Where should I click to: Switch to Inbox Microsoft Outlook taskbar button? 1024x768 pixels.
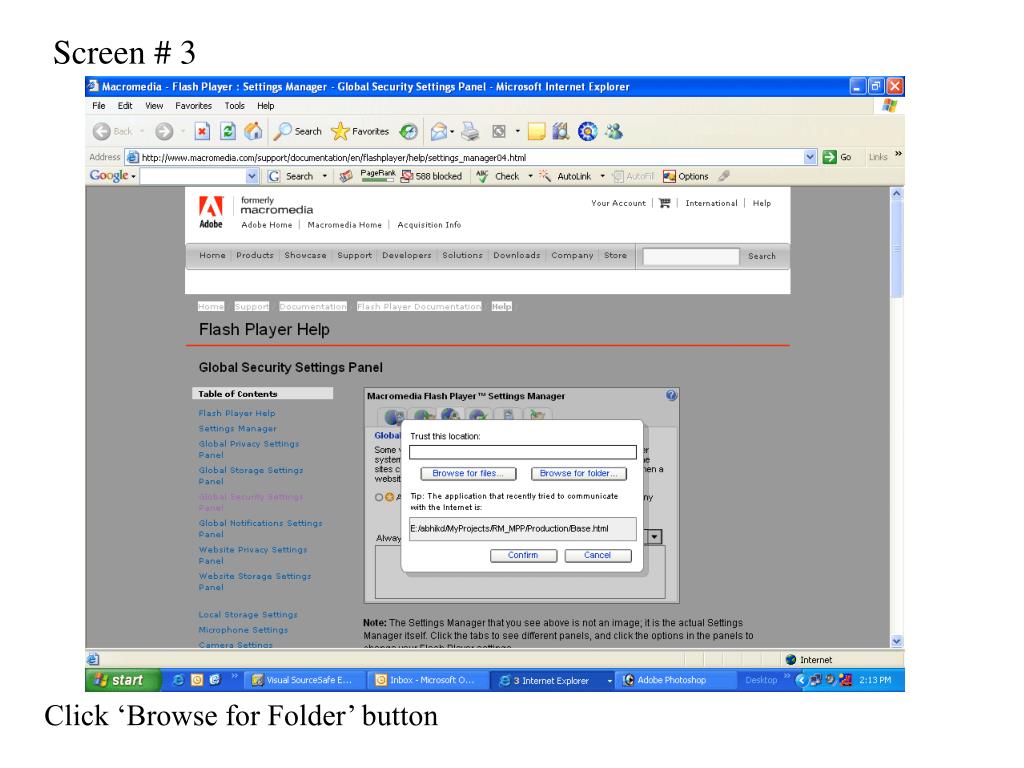tap(428, 680)
